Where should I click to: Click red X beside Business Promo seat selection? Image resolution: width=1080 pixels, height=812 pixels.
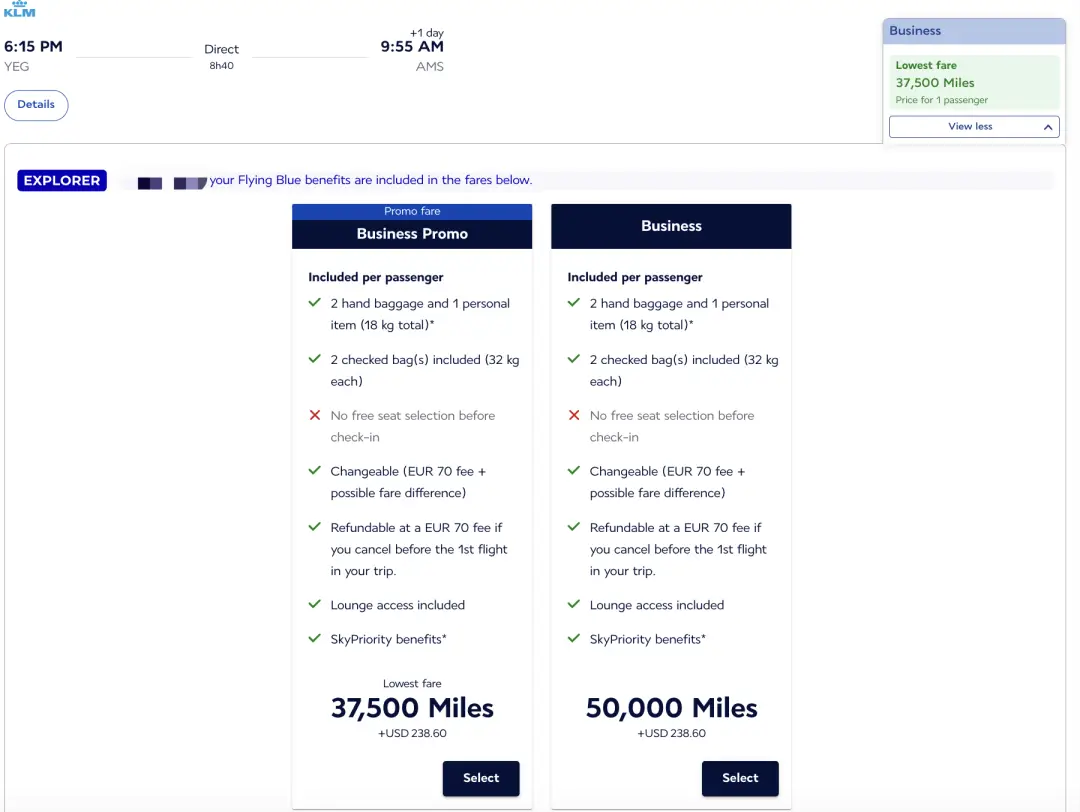pos(315,415)
